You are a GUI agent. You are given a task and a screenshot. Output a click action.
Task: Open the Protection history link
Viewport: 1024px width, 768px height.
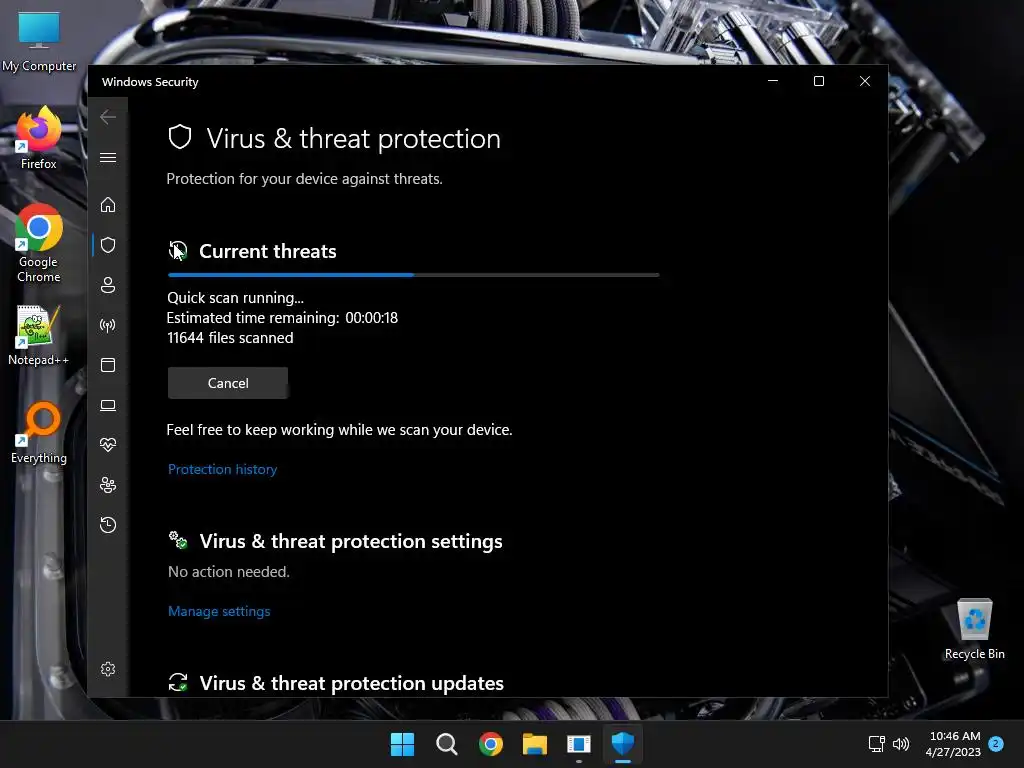tap(223, 469)
